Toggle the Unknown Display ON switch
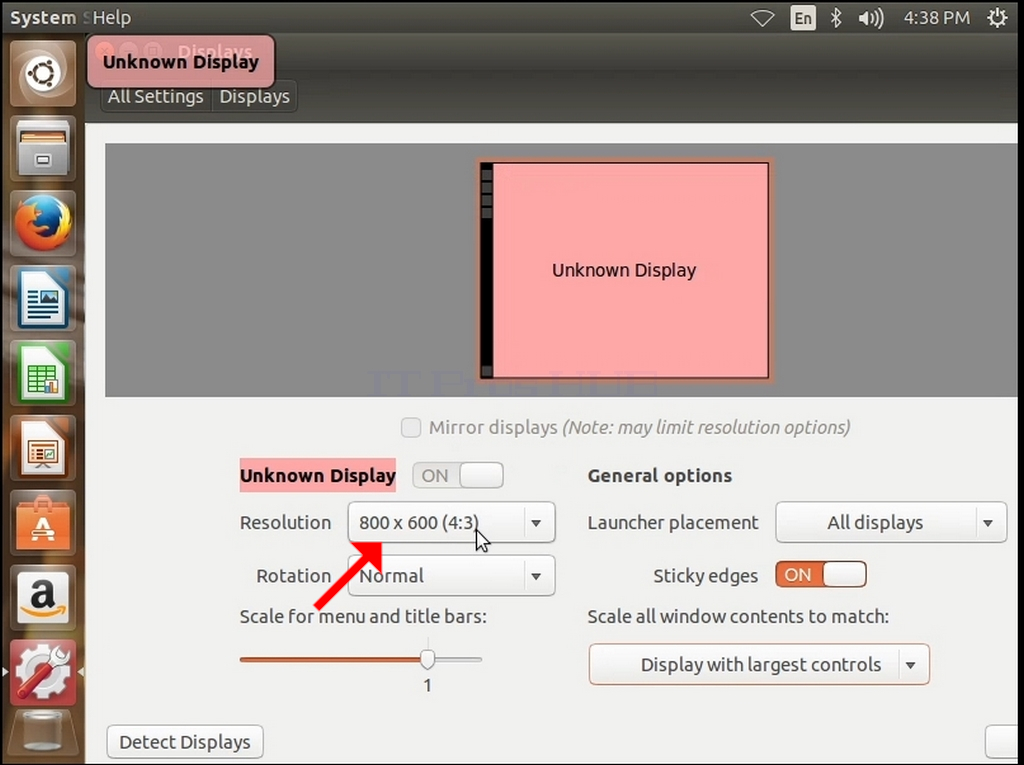 point(458,476)
